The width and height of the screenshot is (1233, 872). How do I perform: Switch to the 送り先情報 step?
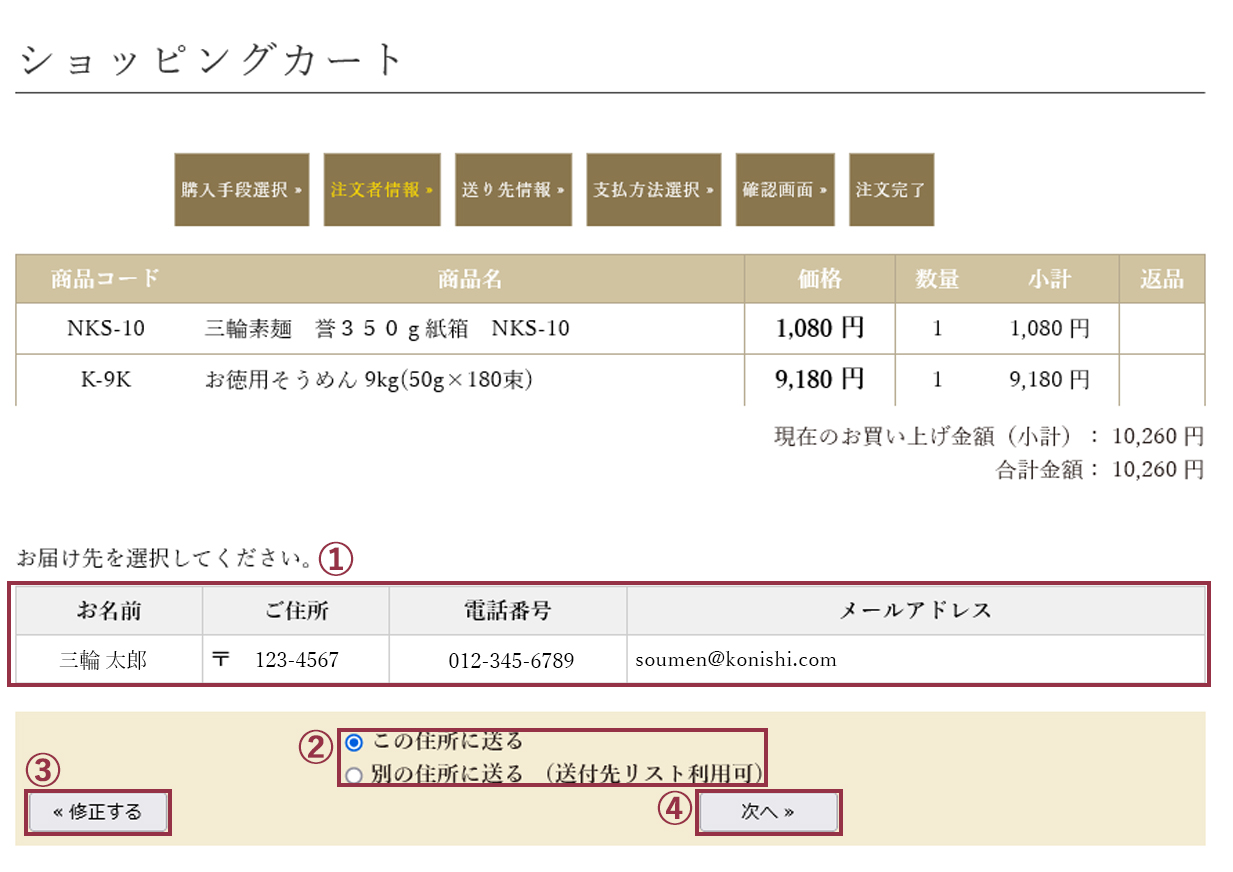tap(513, 190)
